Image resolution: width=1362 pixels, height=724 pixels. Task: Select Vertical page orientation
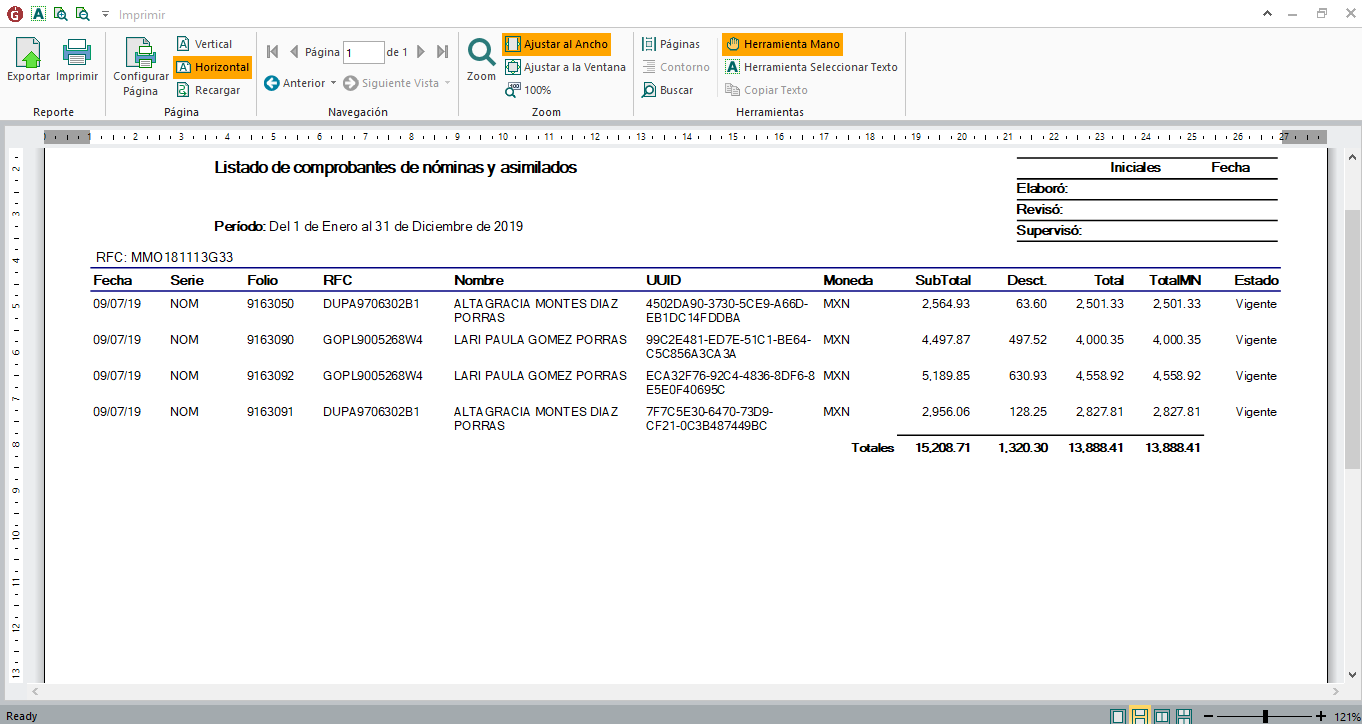point(204,44)
